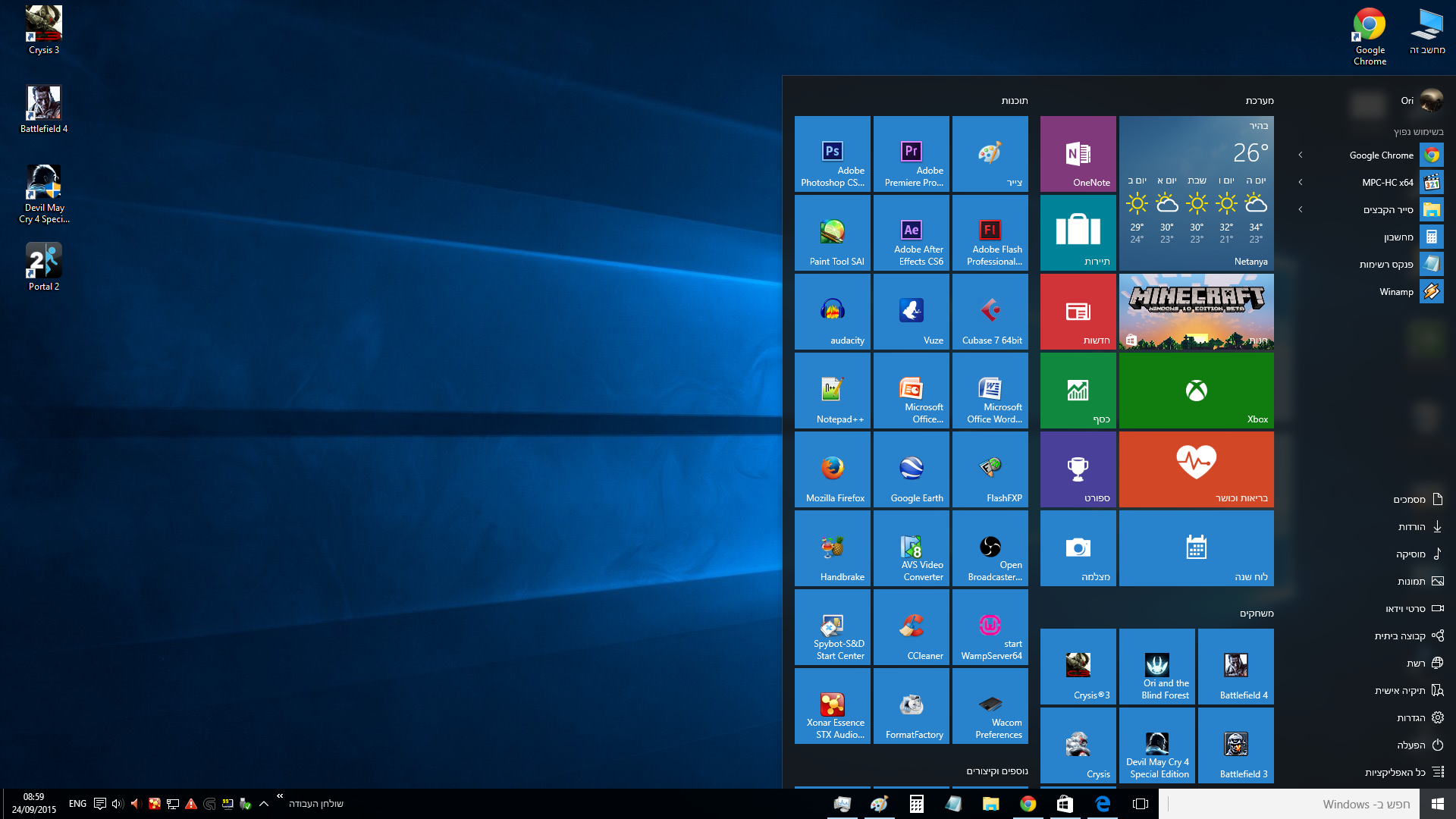Open Windows Store from the taskbar
This screenshot has height=819, width=1456.
point(1065,804)
